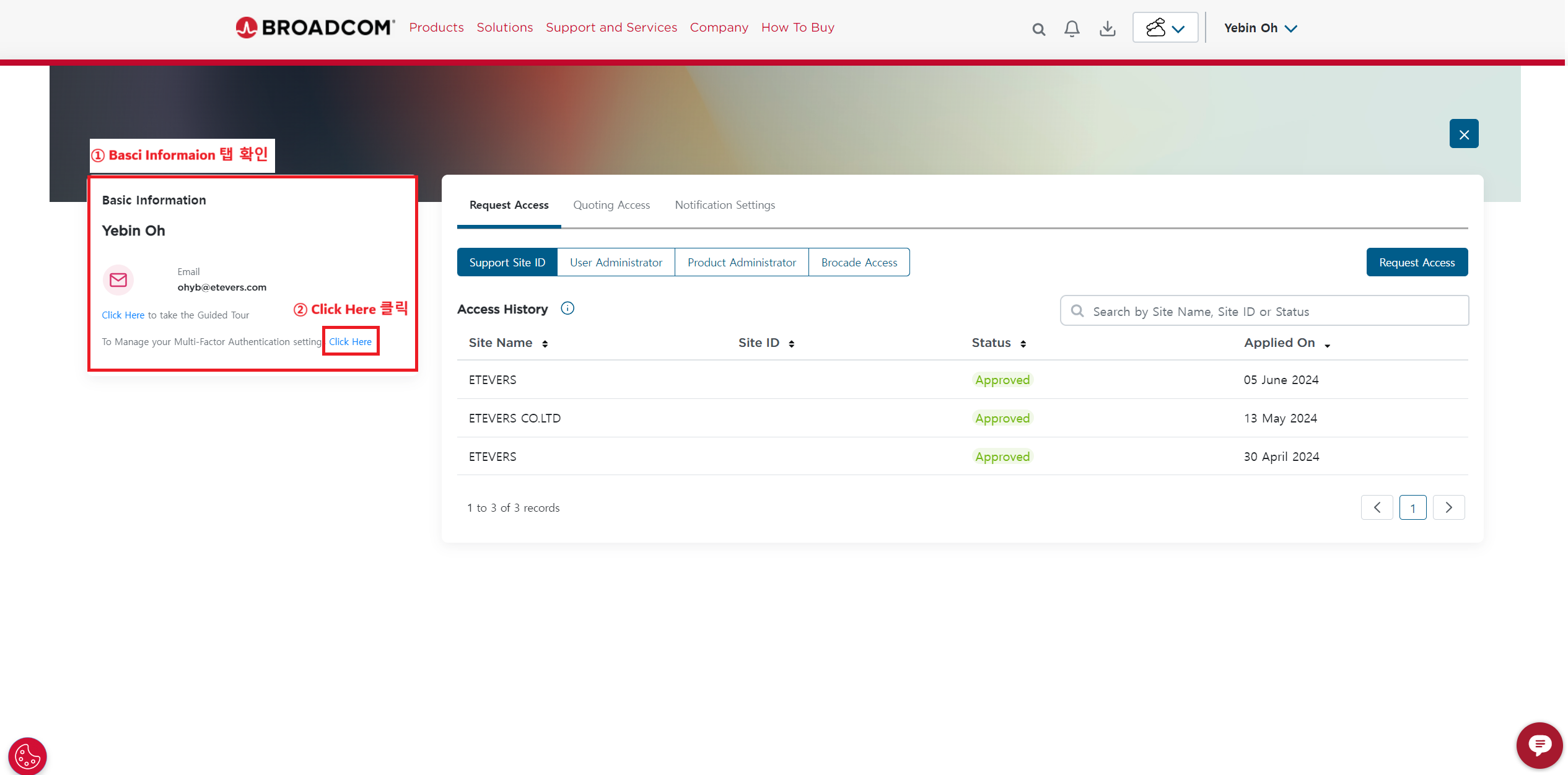The image size is (1568, 775).
Task: Open the Notification Settings tab
Action: coord(725,205)
